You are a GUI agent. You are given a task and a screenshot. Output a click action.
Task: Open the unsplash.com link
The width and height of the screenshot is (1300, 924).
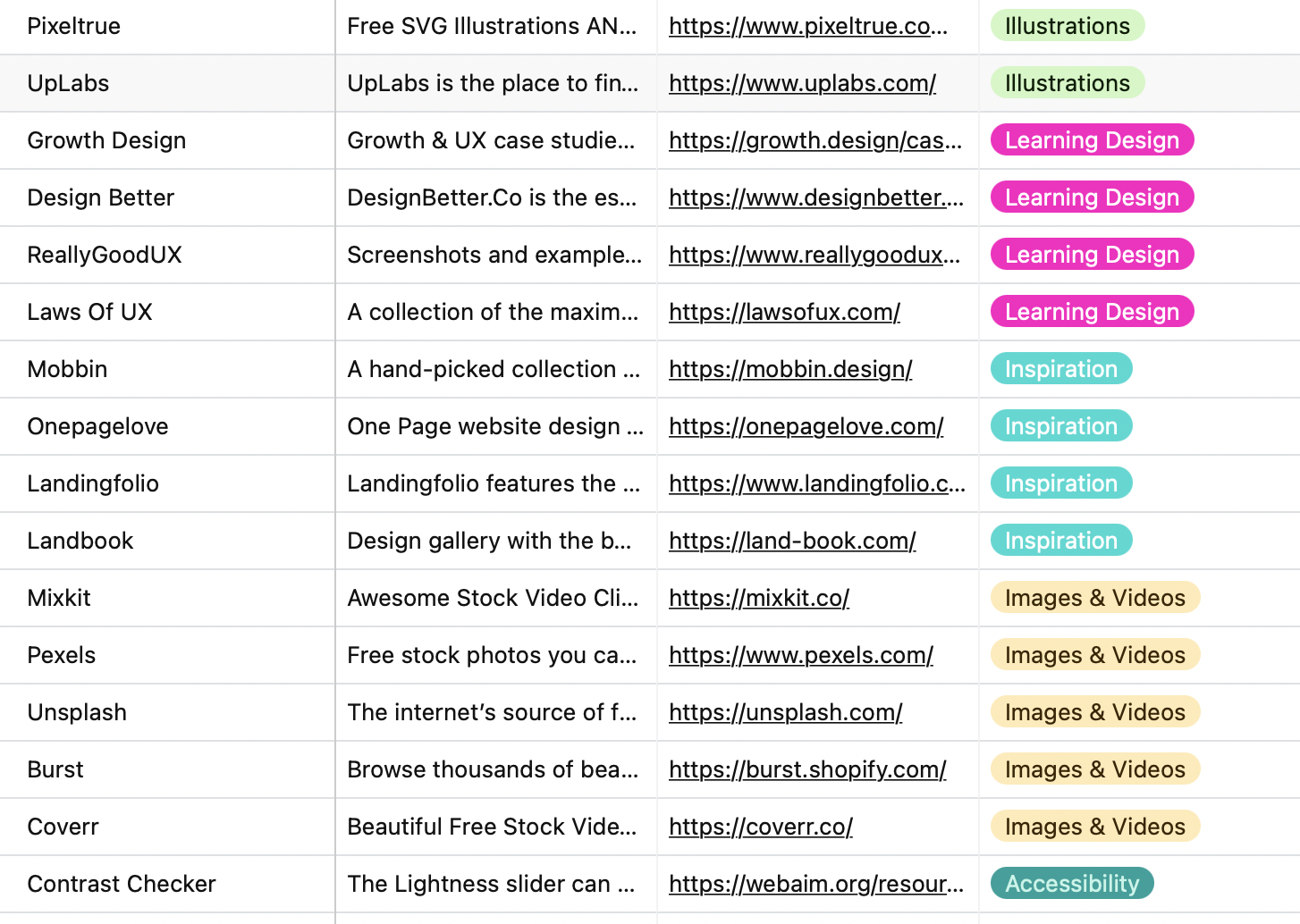coord(785,712)
